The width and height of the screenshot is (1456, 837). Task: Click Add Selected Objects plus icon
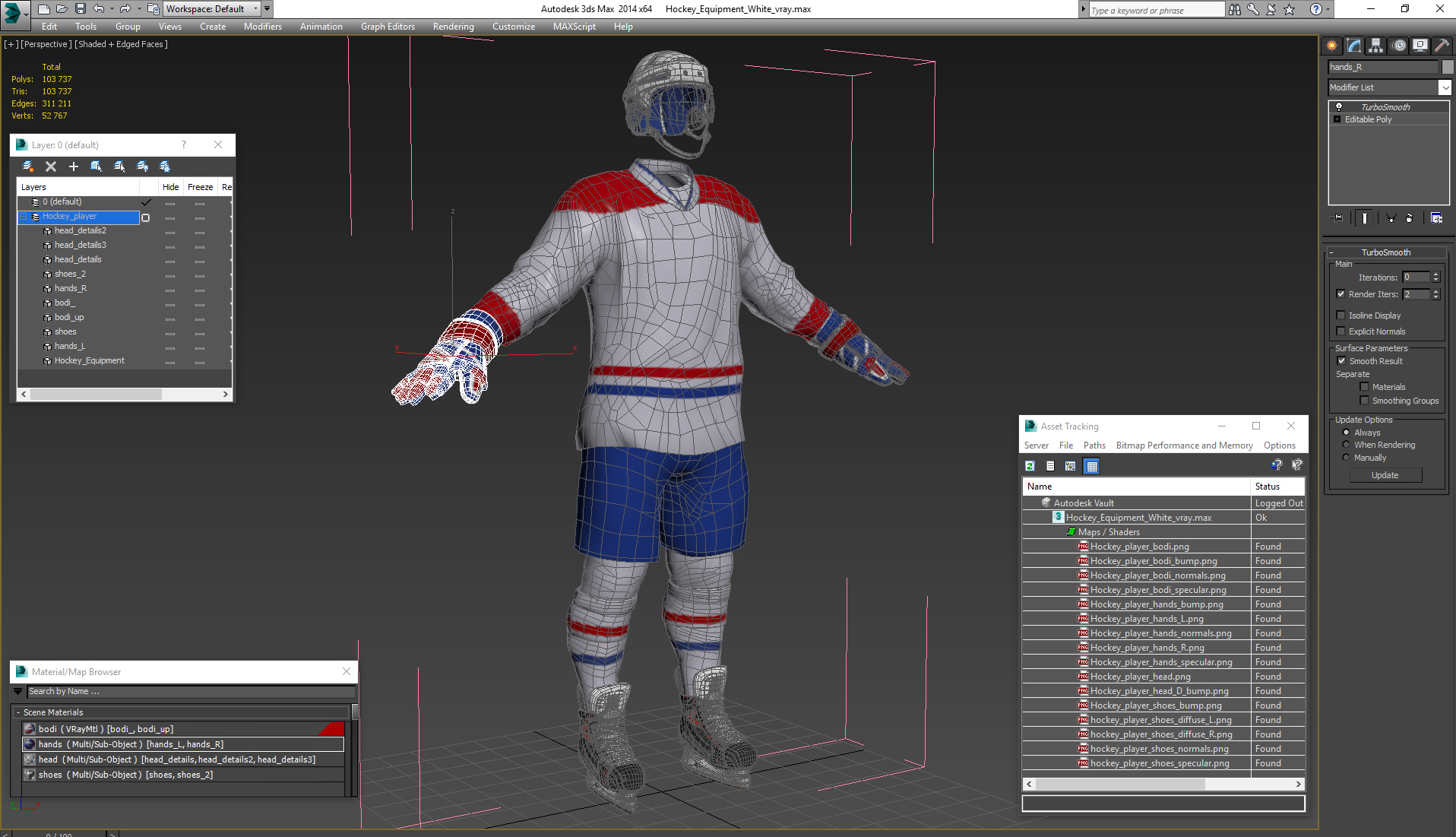click(x=74, y=166)
